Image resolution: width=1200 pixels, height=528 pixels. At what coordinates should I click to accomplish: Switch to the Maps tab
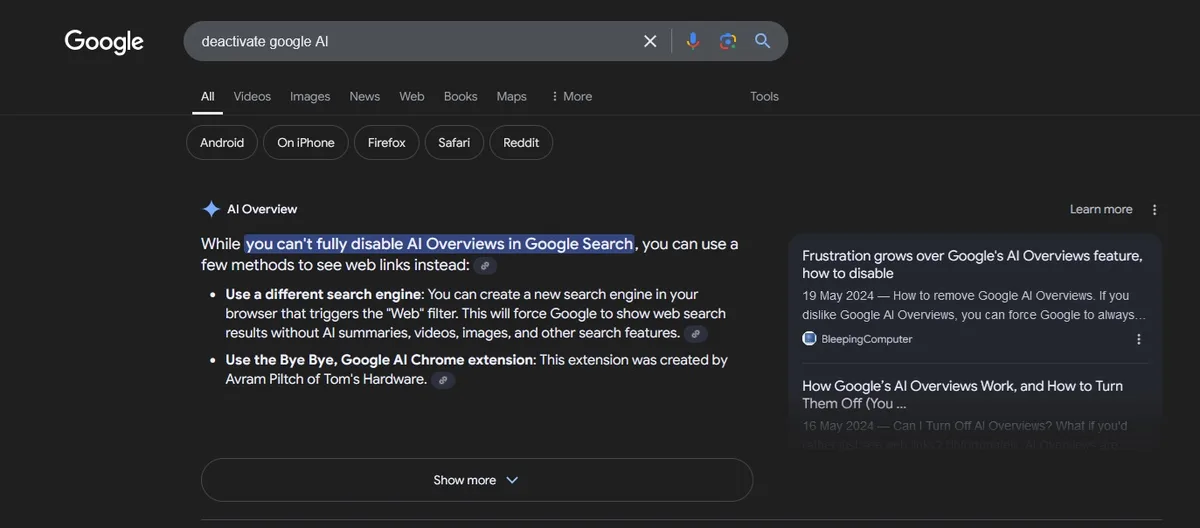tap(512, 97)
